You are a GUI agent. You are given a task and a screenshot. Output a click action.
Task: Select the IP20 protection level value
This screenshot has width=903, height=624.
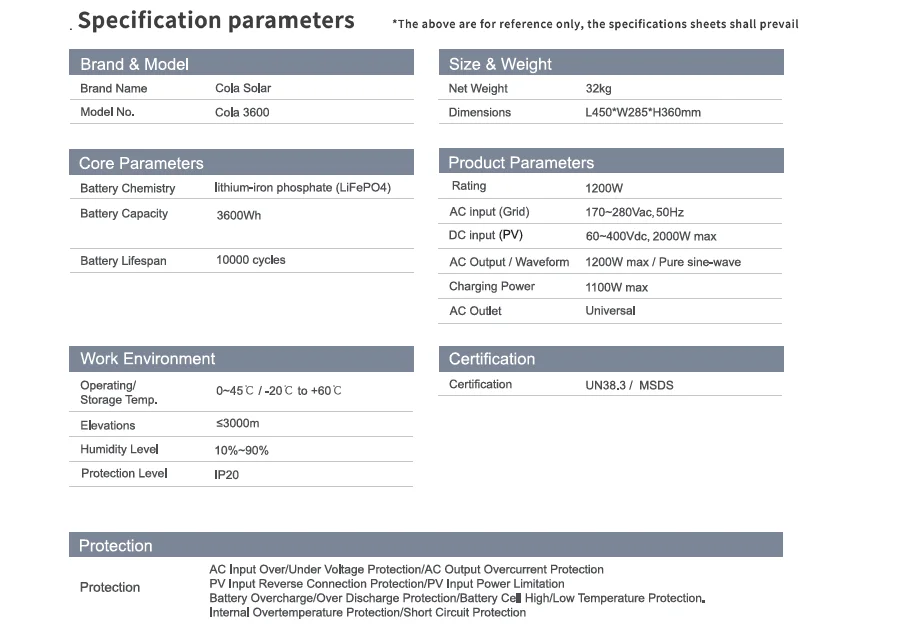coord(226,475)
